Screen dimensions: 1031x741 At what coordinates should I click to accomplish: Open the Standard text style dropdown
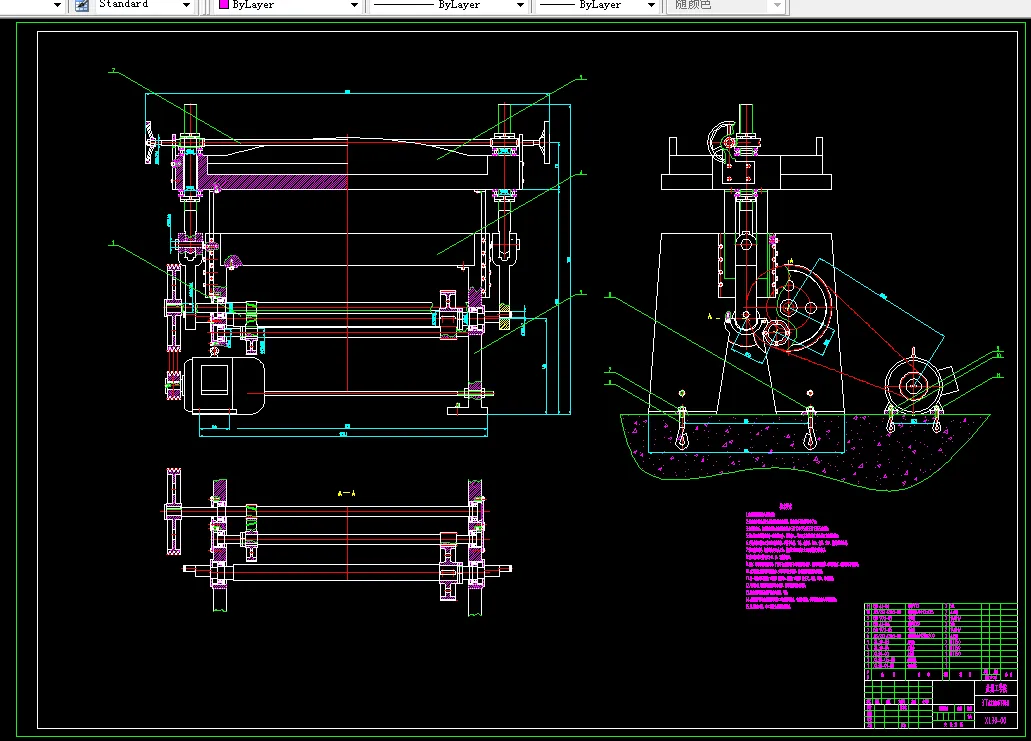click(186, 5)
